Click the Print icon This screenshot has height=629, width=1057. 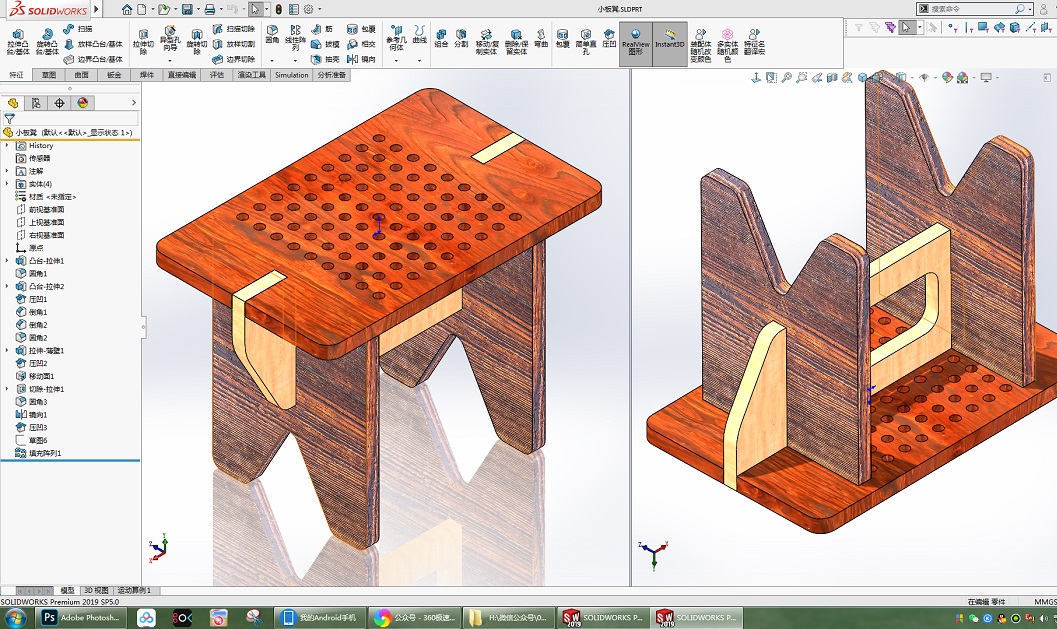click(x=210, y=9)
